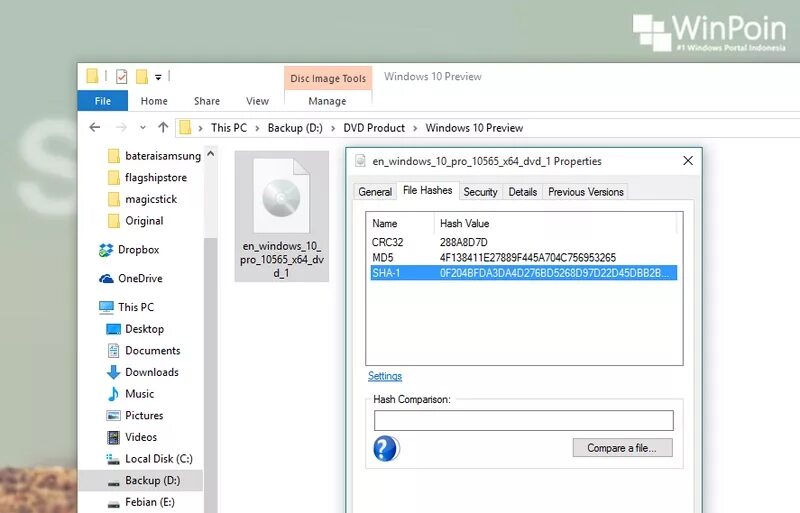Image resolution: width=800 pixels, height=513 pixels.
Task: Switch to the General tab in Properties
Action: click(x=375, y=192)
